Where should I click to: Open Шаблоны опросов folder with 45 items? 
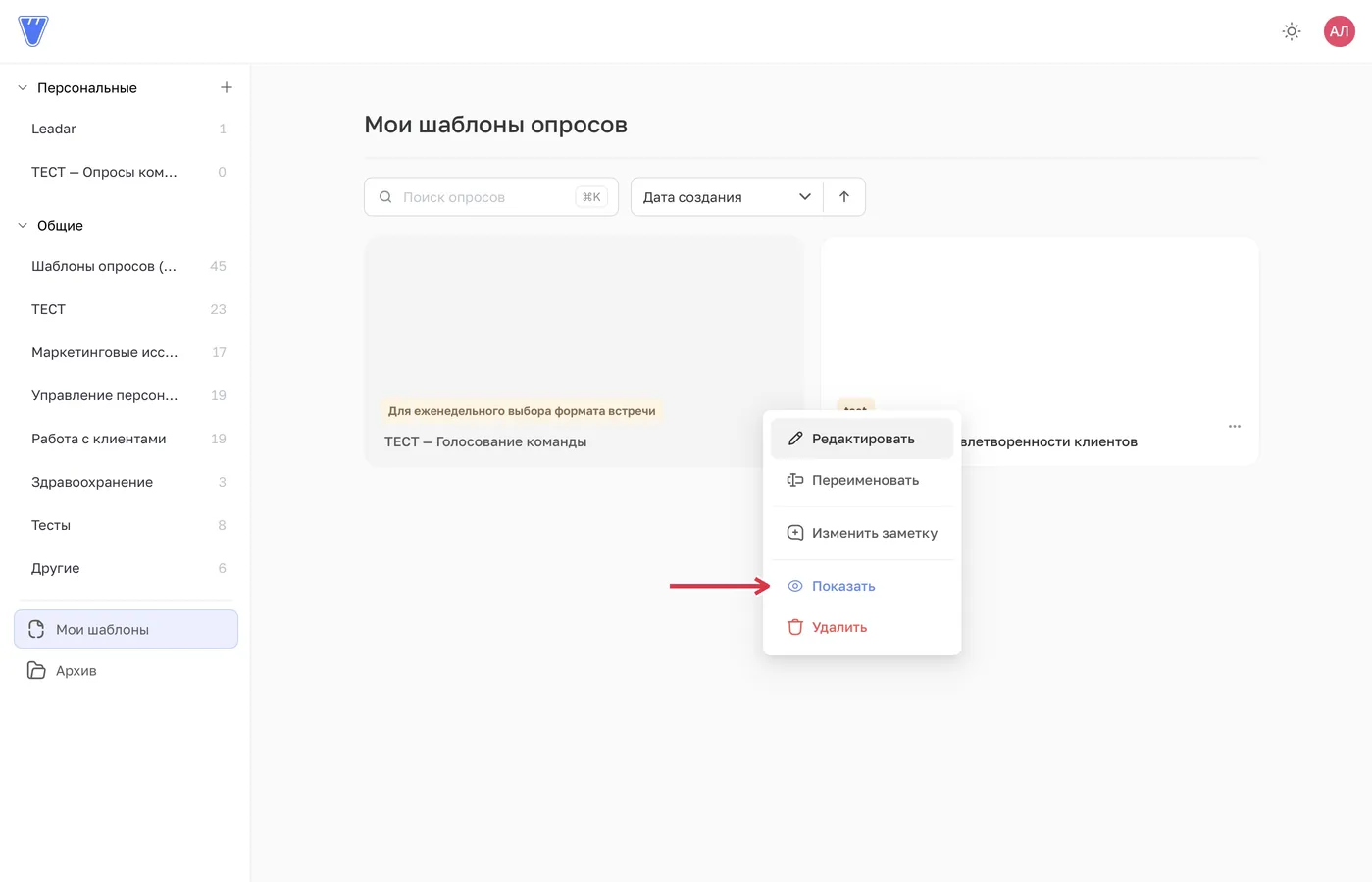126,266
